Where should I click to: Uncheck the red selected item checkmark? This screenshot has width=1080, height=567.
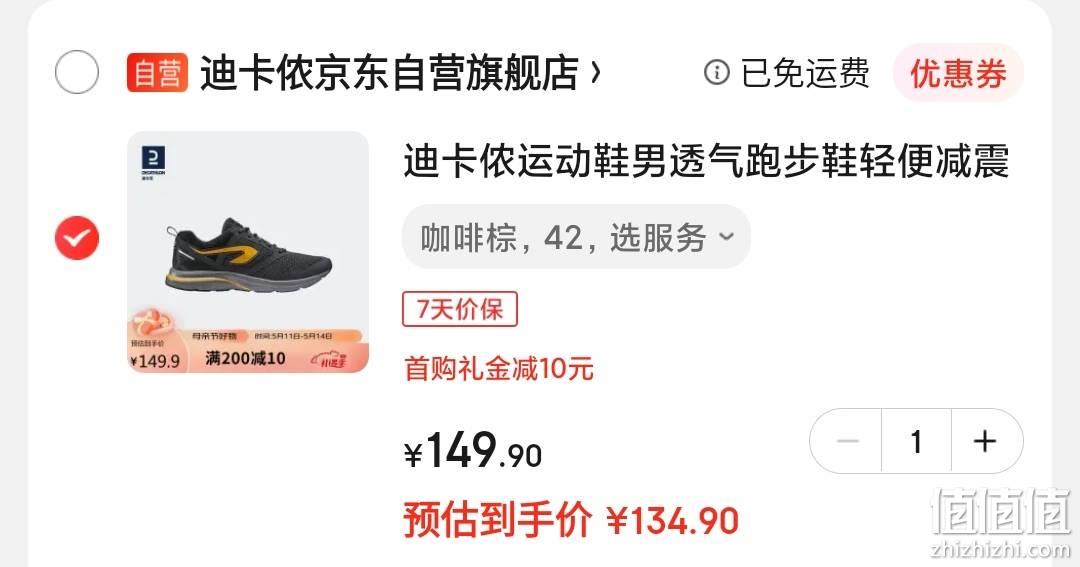coord(76,238)
